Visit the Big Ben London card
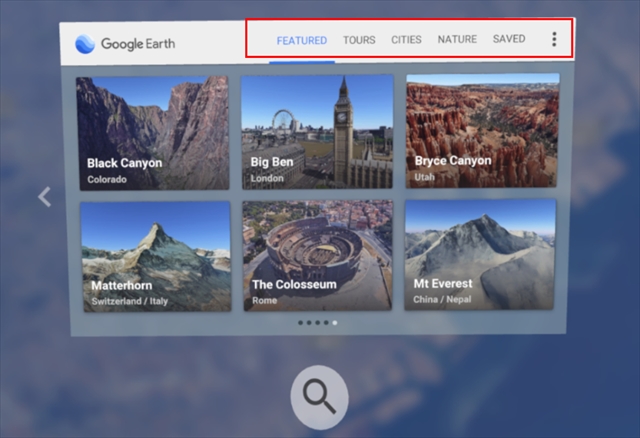 (x=317, y=132)
